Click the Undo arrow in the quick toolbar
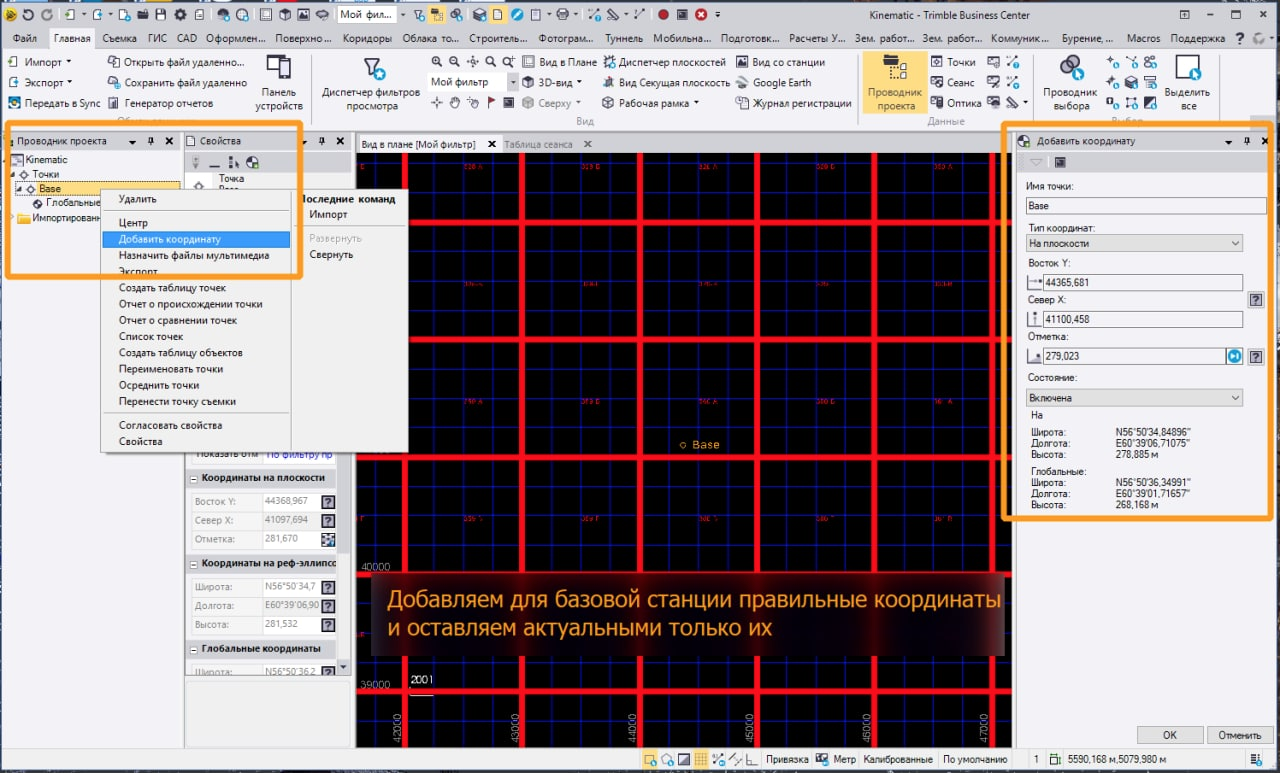This screenshot has width=1280, height=773. [27, 15]
